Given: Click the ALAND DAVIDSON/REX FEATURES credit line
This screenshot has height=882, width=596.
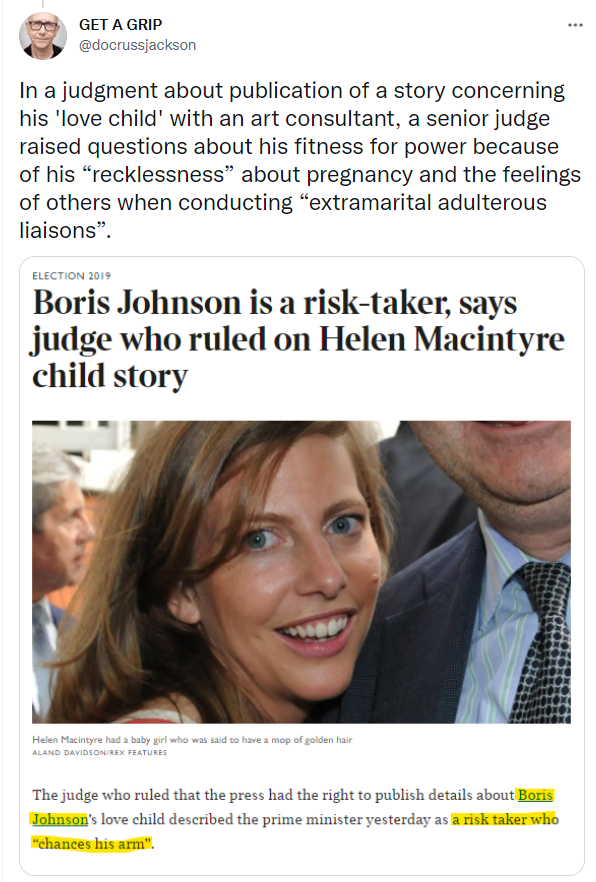Looking at the screenshot, I should 100,753.
